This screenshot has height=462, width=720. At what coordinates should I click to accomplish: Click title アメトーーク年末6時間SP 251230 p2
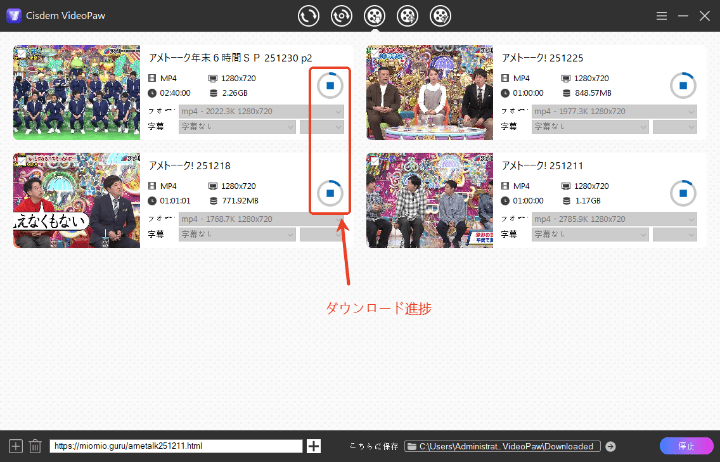click(x=231, y=58)
